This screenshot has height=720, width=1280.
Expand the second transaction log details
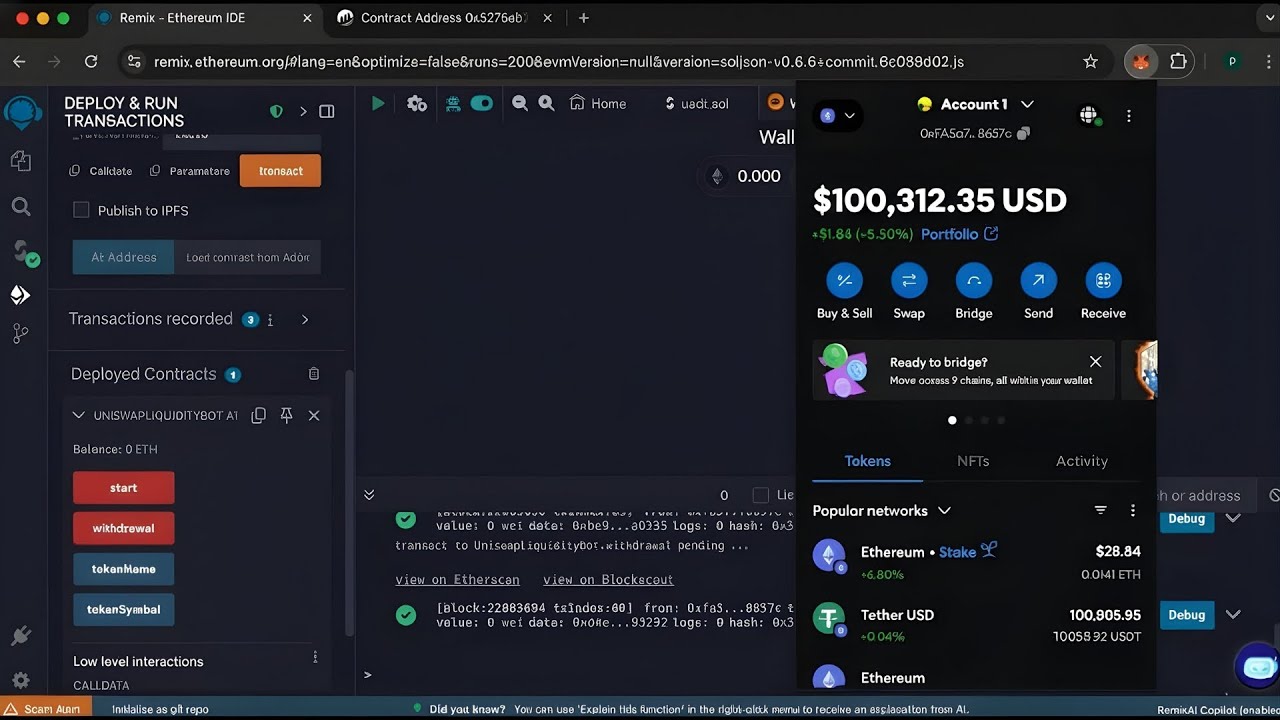click(x=1233, y=614)
